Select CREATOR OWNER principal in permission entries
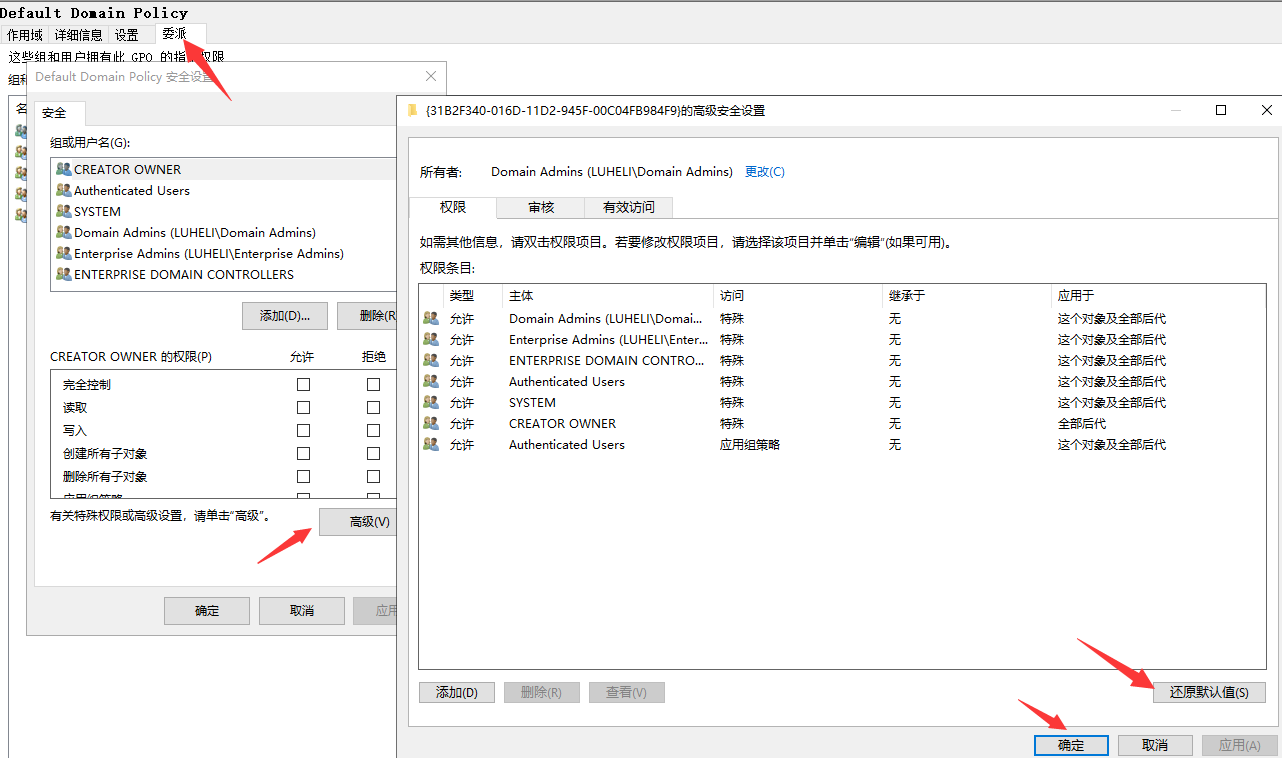The width and height of the screenshot is (1282, 758). click(x=562, y=423)
